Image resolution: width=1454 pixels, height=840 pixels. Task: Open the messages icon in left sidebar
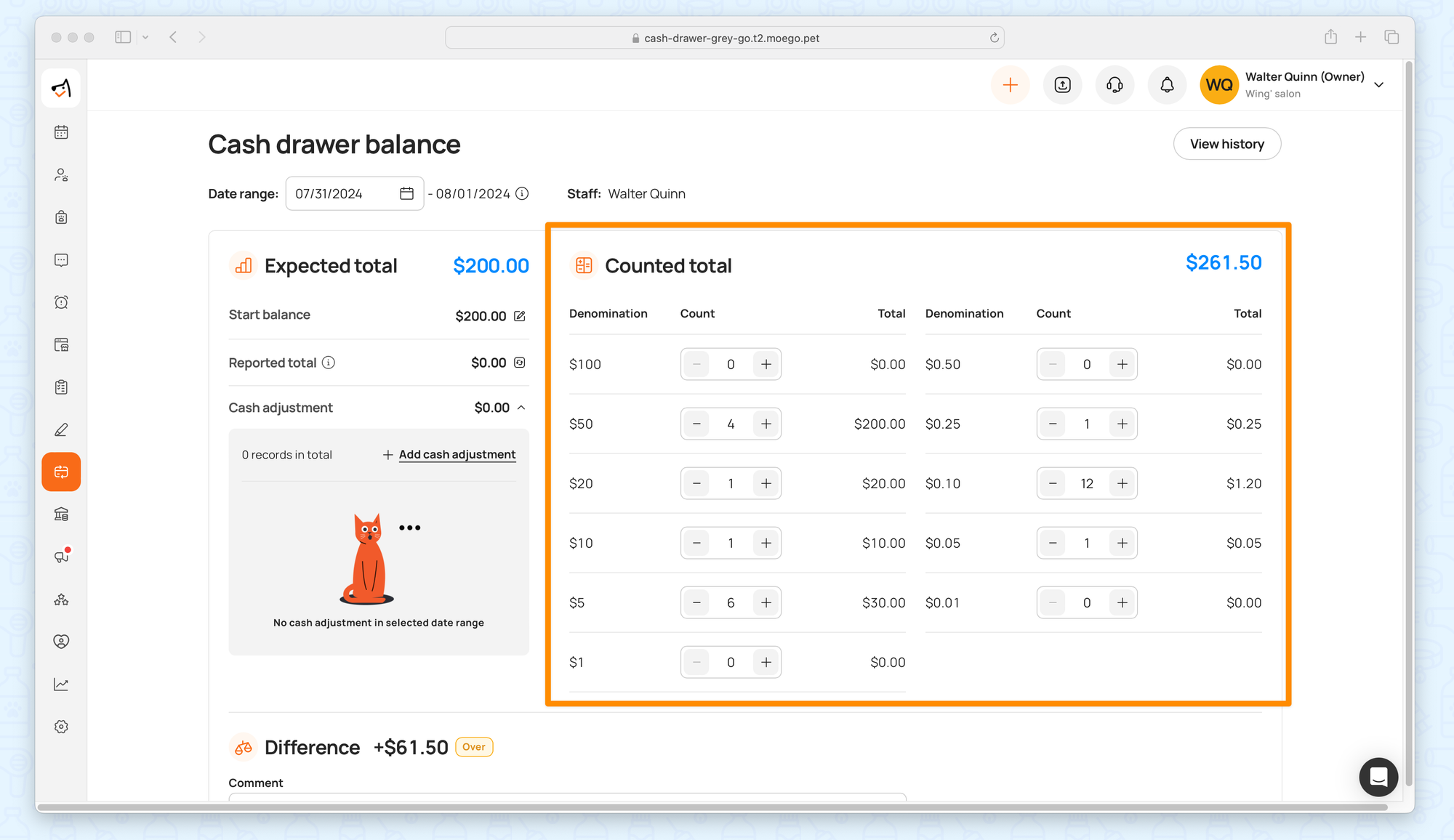pyautogui.click(x=61, y=260)
